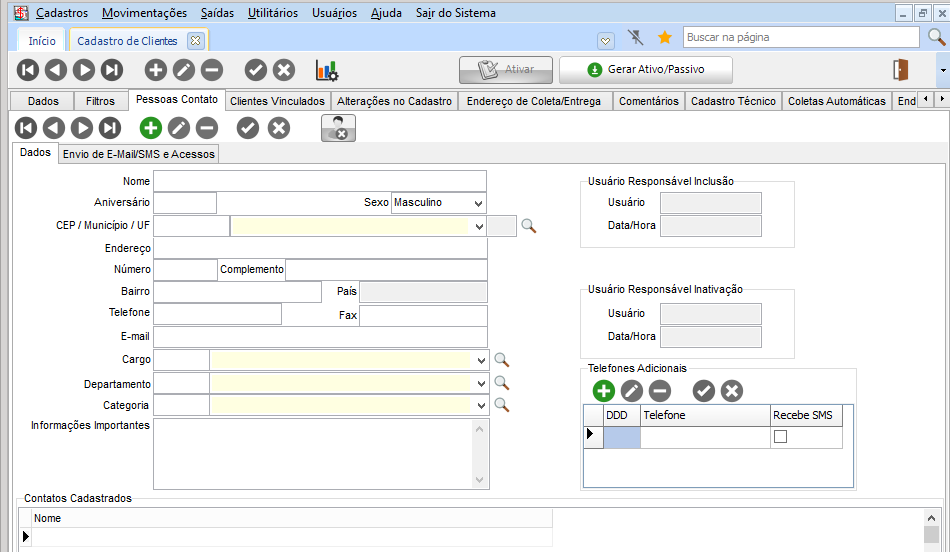Viewport: 950px width, 552px height.
Task: Click the pin icon beside page search
Action: pyautogui.click(x=636, y=38)
